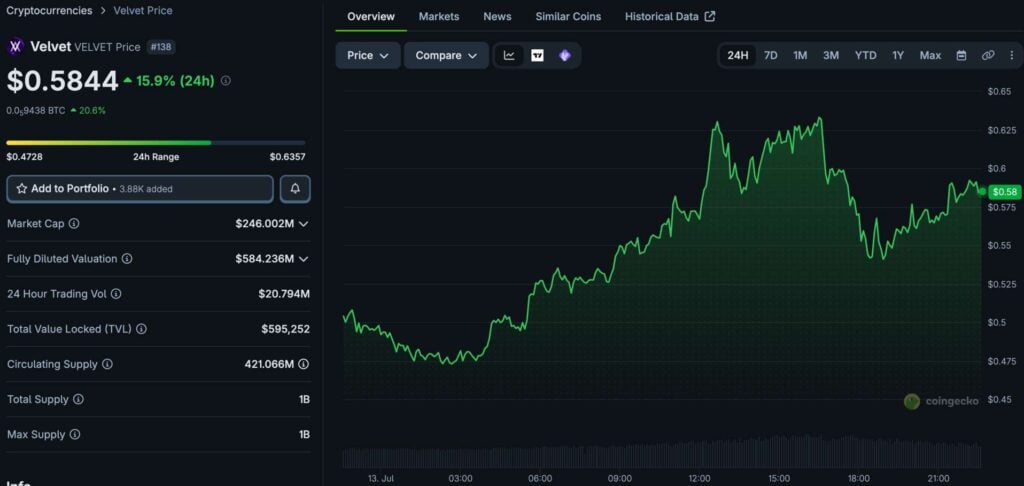Click info icon next to Total Value Locked

141,329
